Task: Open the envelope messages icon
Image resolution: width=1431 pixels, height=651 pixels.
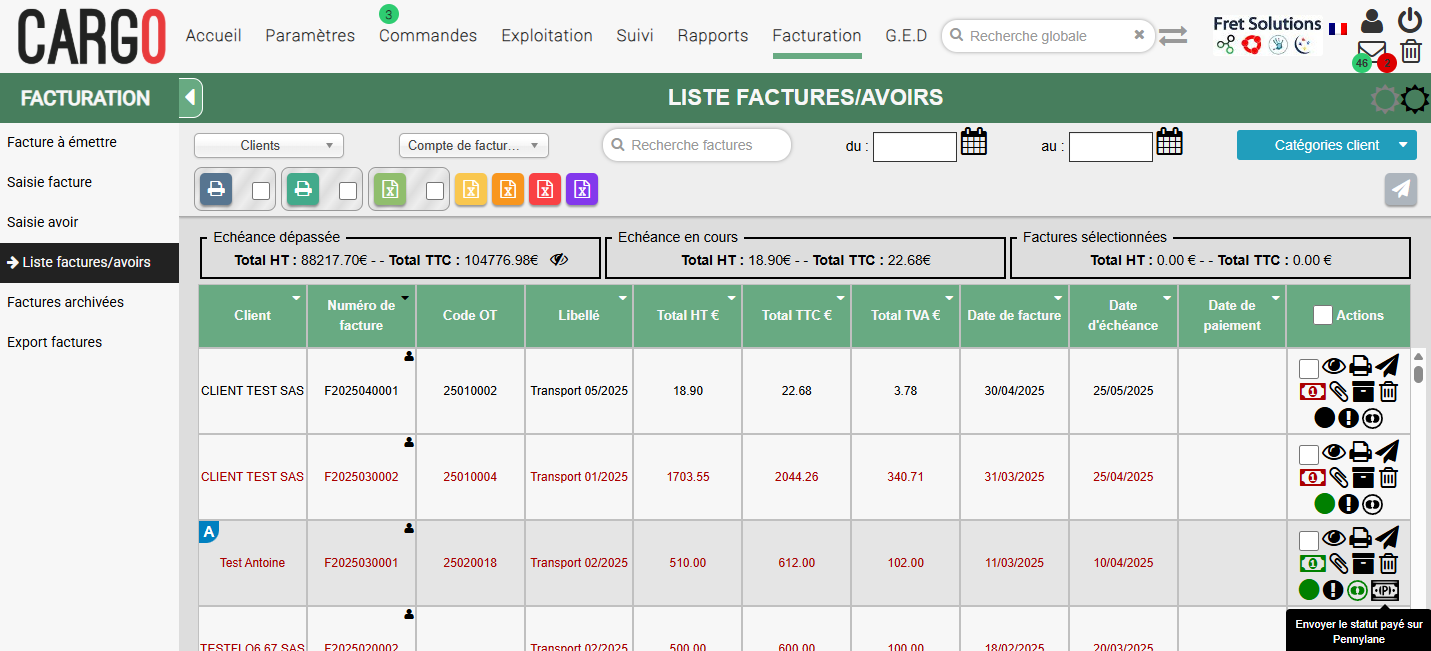Action: pyautogui.click(x=1372, y=52)
